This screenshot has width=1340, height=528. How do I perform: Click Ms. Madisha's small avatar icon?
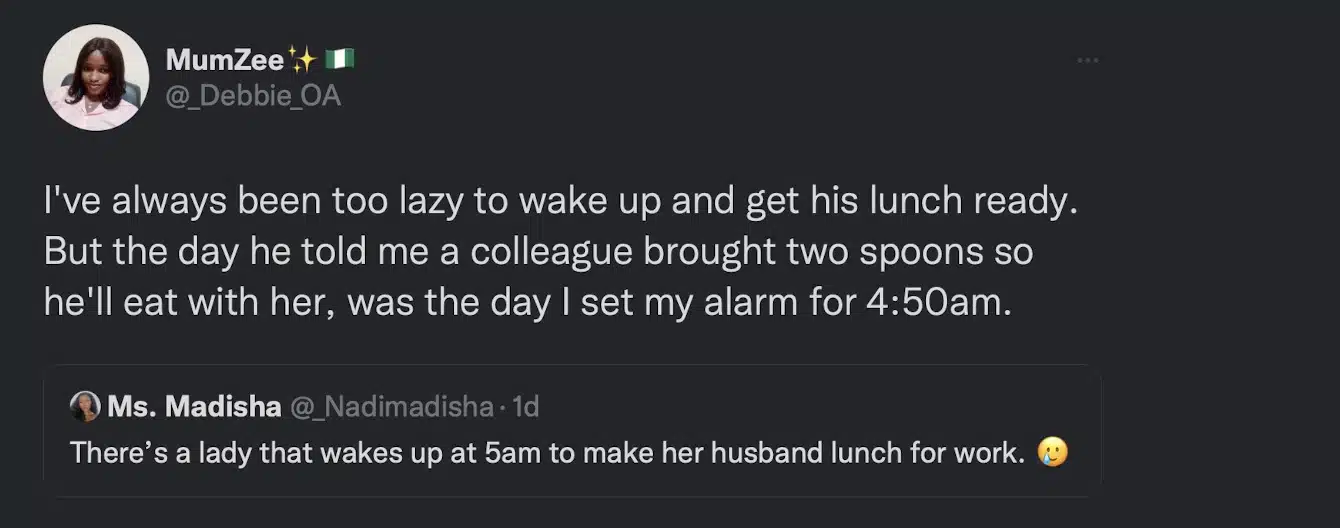pos(84,406)
